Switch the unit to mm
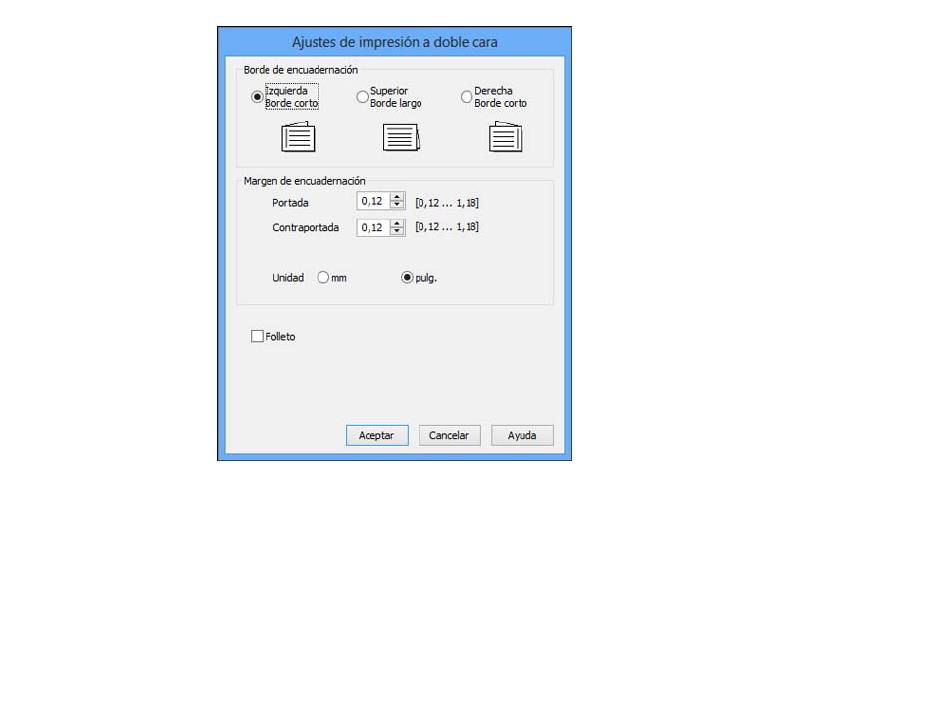This screenshot has width=950, height=716. [x=323, y=278]
